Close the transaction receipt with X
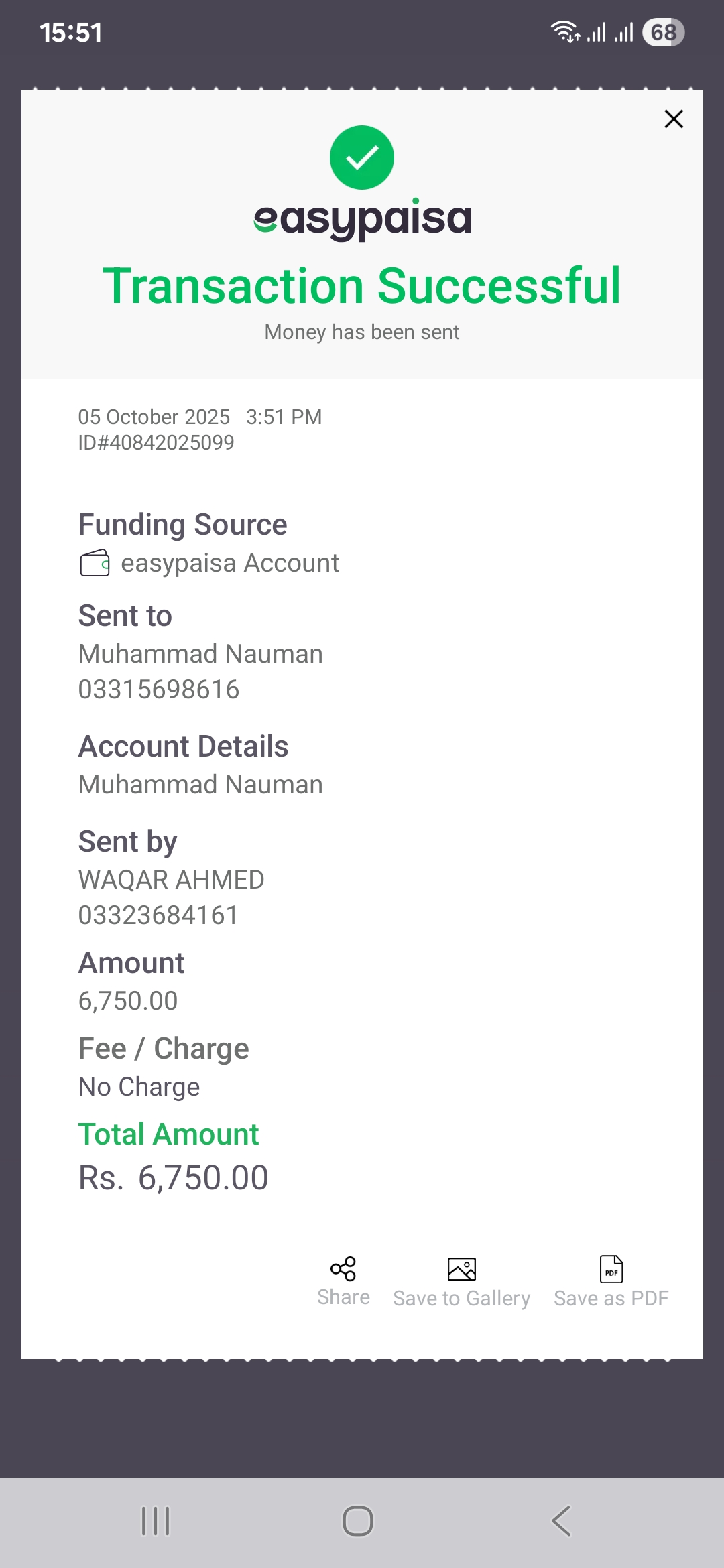The width and height of the screenshot is (724, 1568). tap(673, 119)
